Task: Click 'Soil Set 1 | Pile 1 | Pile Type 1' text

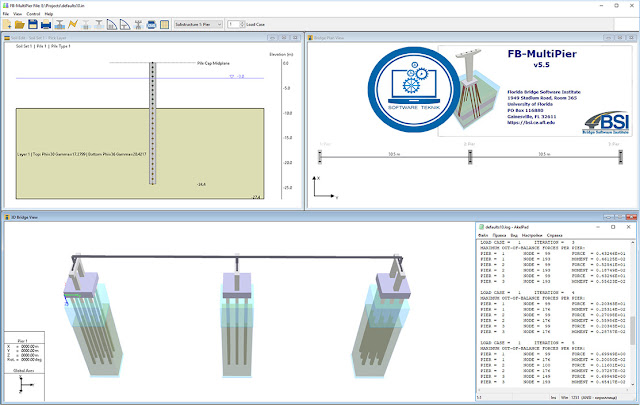Action: (x=43, y=46)
